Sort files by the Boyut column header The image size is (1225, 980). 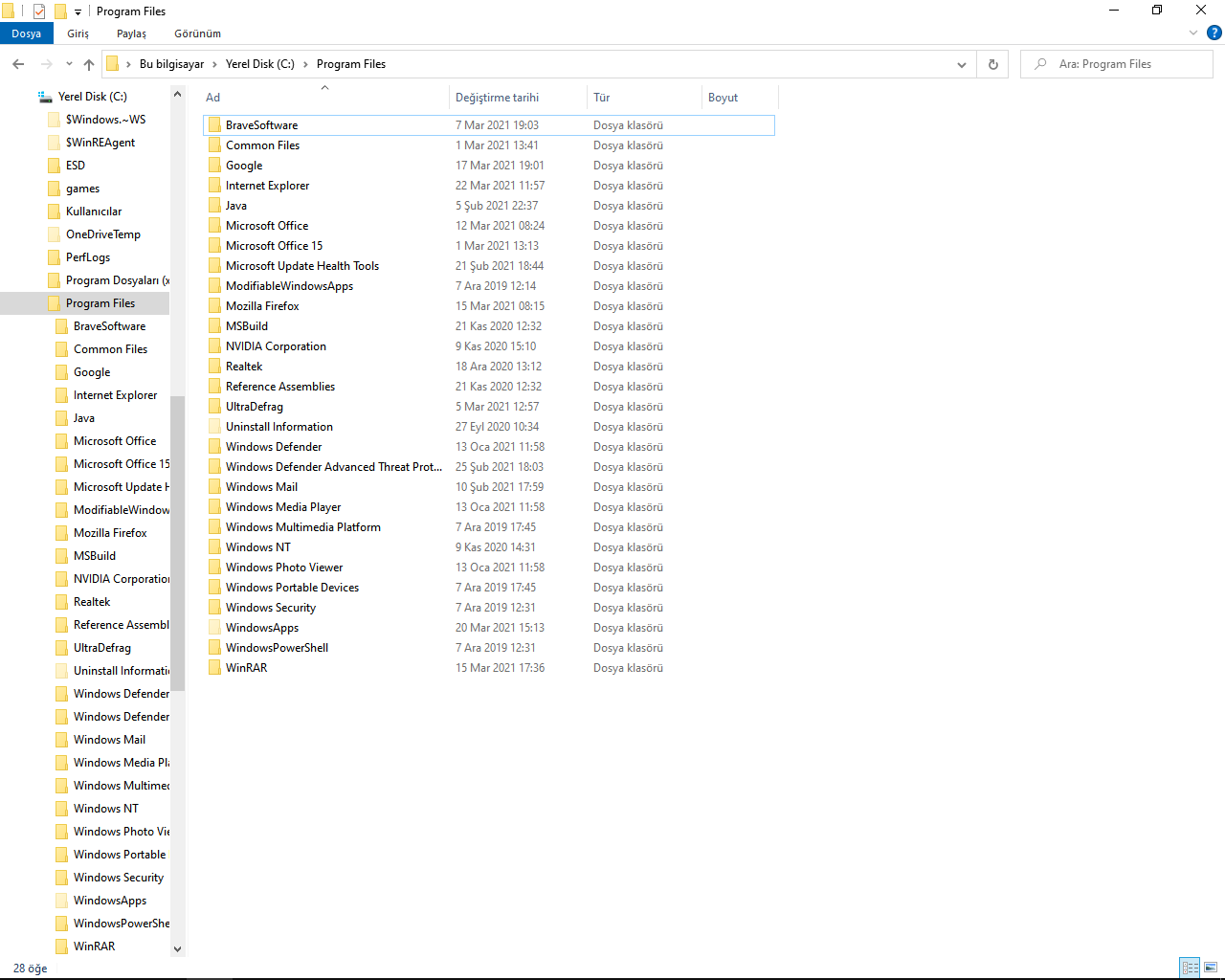[740, 98]
